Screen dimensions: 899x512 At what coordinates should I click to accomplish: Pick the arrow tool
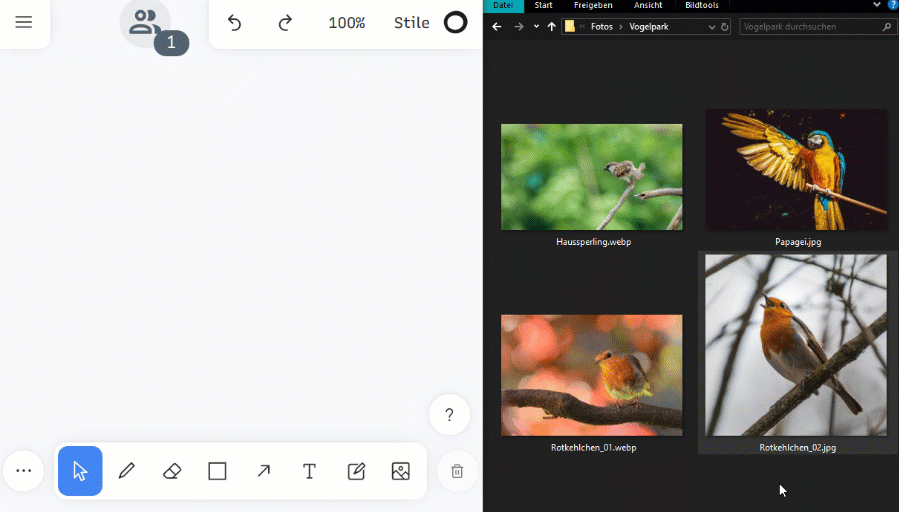[263, 471]
